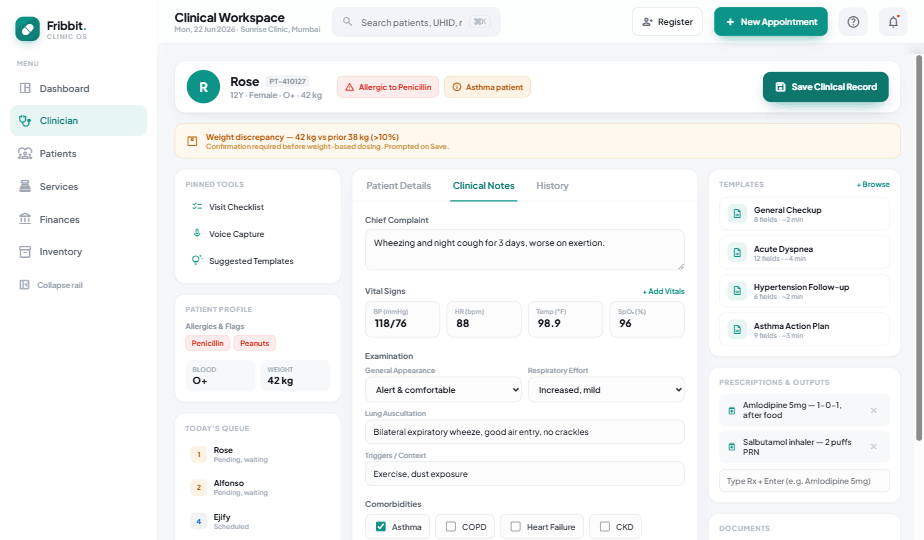924x540 pixels.
Task: Switch to the Patient Details tab
Action: pos(398,186)
